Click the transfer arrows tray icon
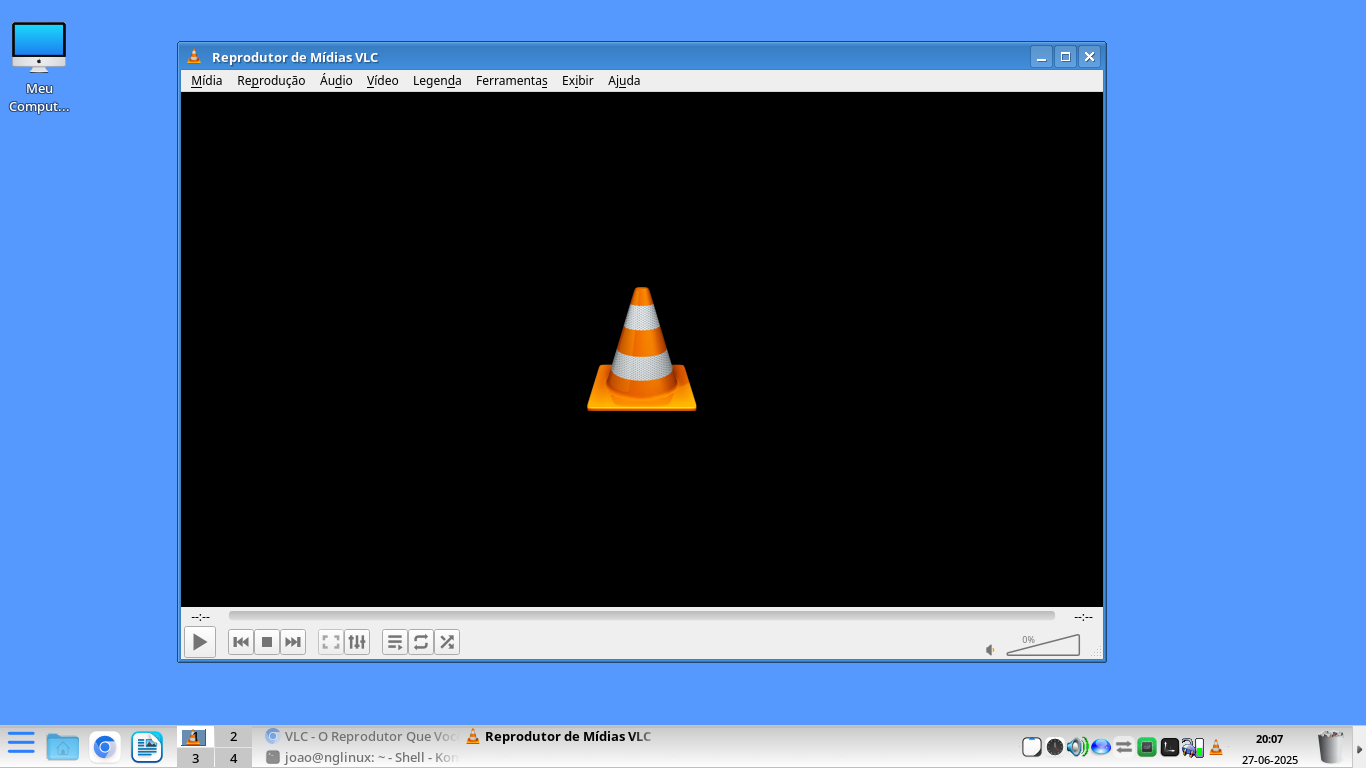1366x768 pixels. pos(1124,747)
